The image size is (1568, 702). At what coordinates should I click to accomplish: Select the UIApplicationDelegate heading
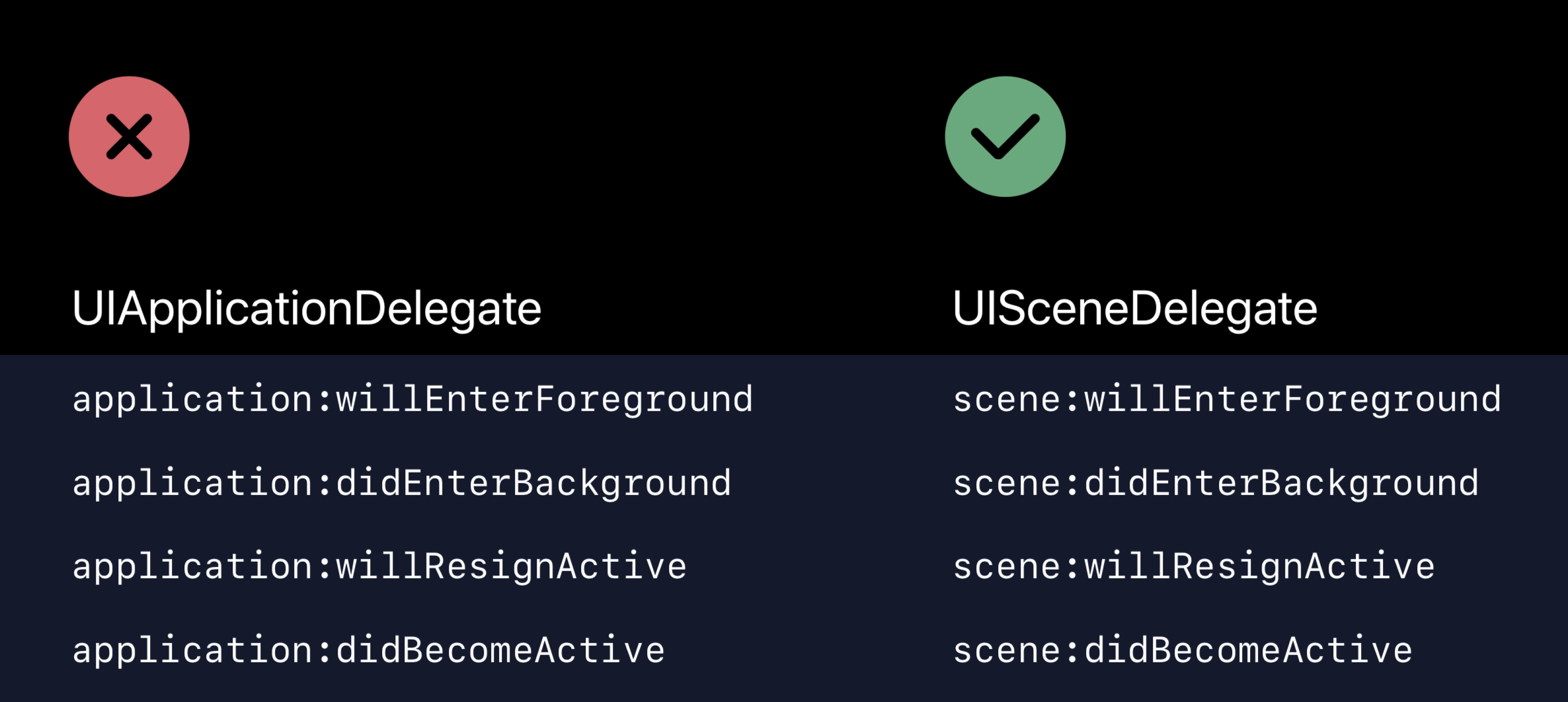[307, 309]
